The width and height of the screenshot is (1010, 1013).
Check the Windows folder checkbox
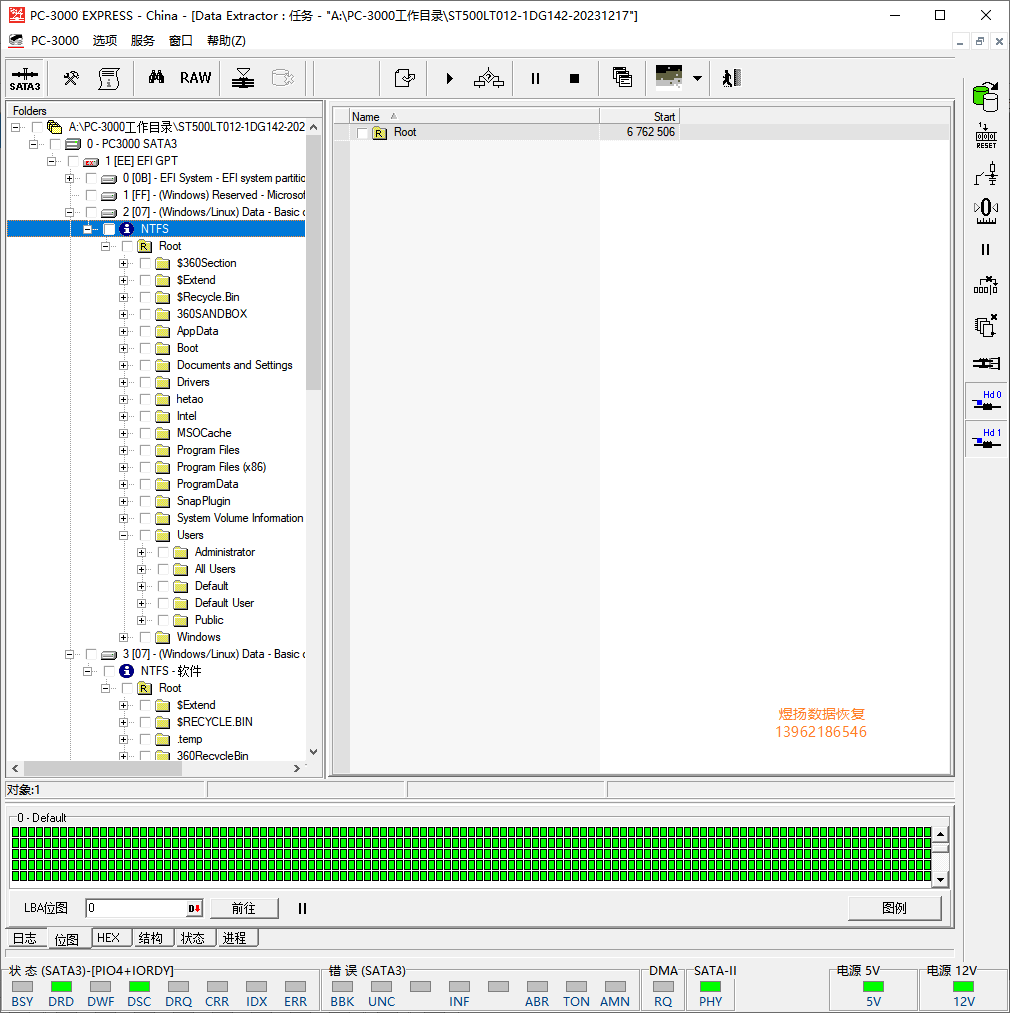pos(145,637)
